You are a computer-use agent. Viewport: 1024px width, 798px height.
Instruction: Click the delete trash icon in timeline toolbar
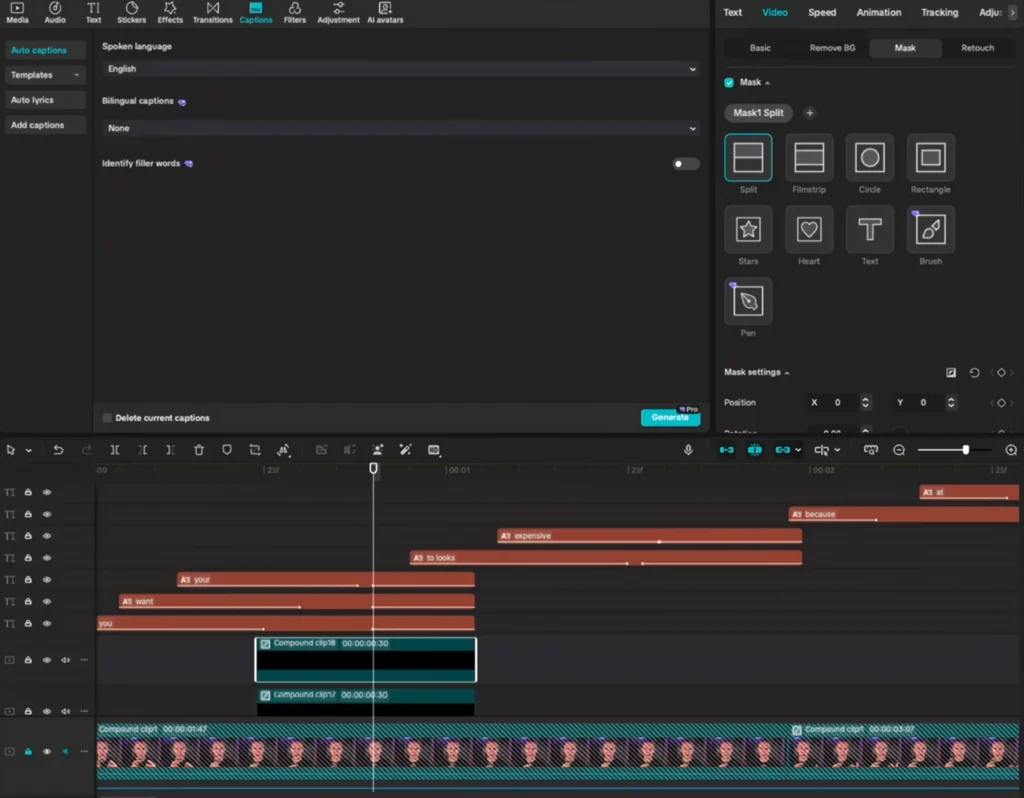coord(199,450)
